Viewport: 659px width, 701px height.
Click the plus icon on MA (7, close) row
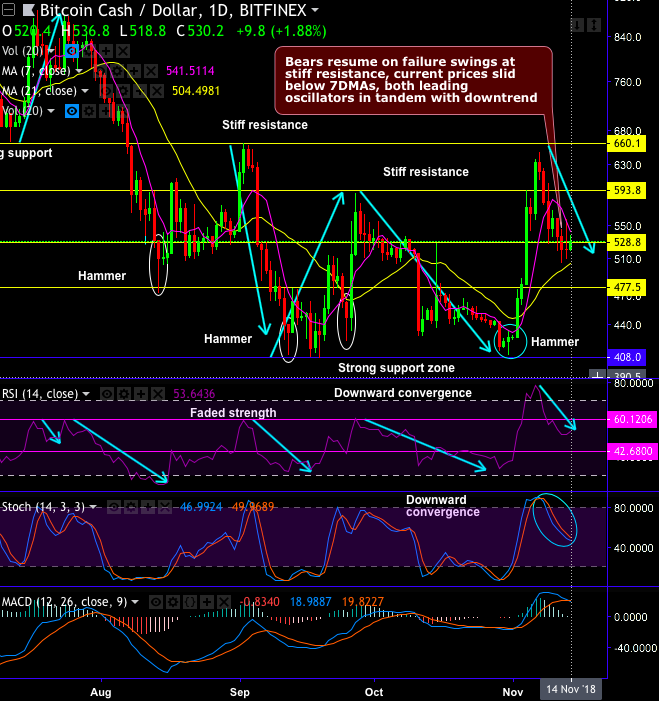tap(134, 71)
